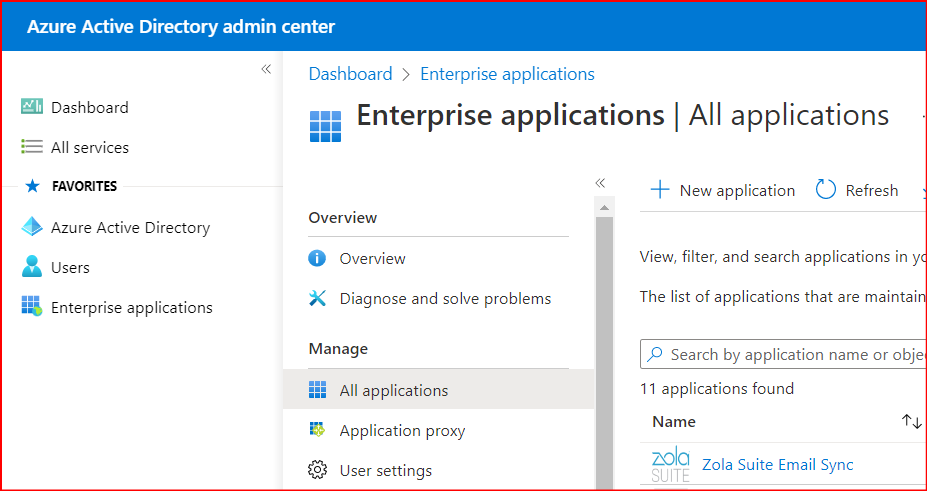Viewport: 927px width, 491px height.
Task: Click the Manage section heading
Action: (x=338, y=349)
